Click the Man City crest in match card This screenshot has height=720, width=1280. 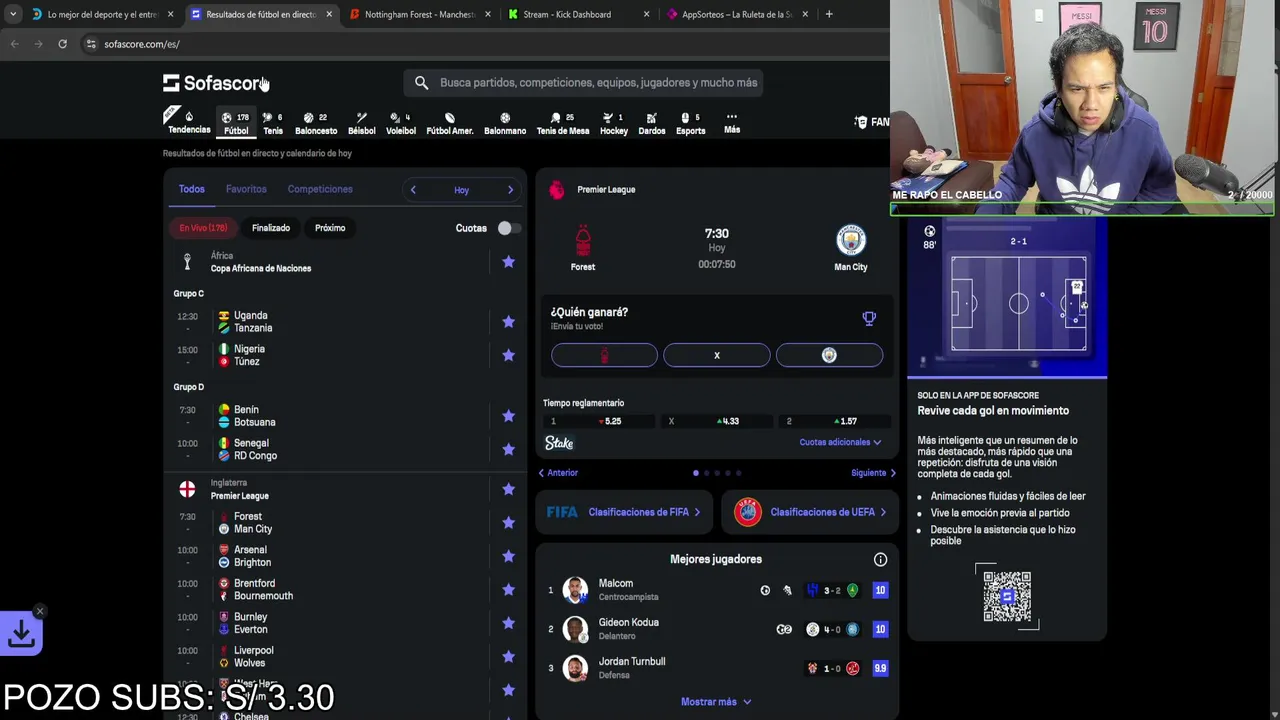click(x=851, y=240)
